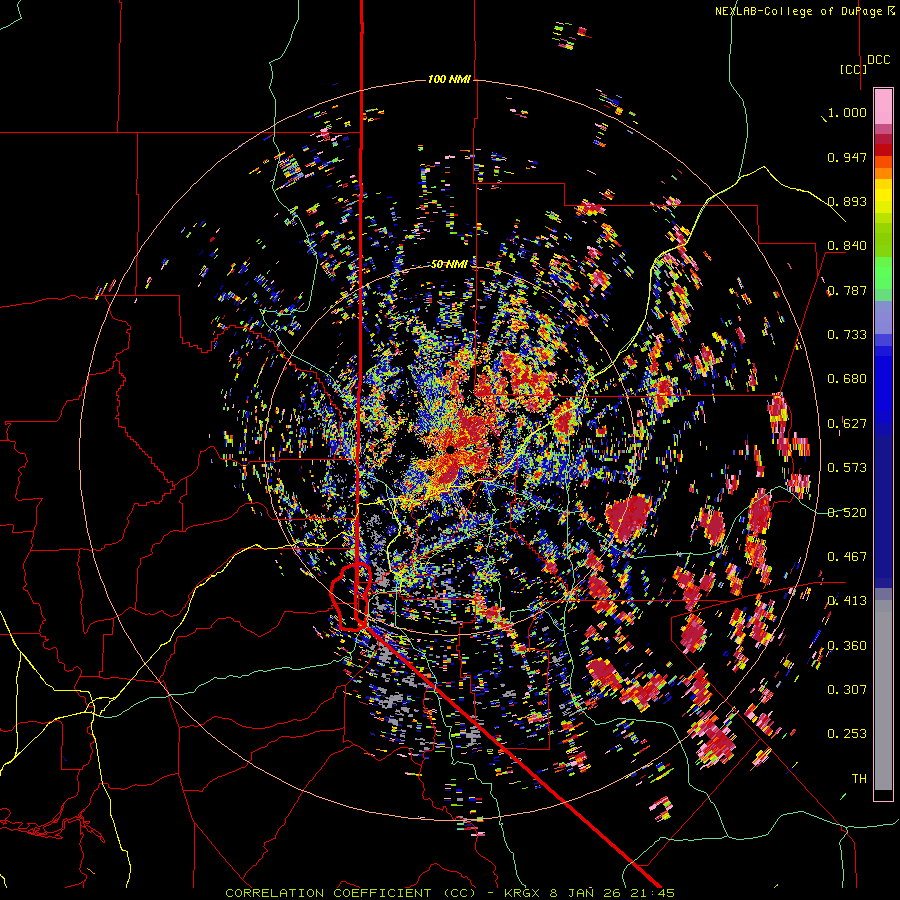Click the 0.467 scale value
The height and width of the screenshot is (900, 900).
pos(847,557)
